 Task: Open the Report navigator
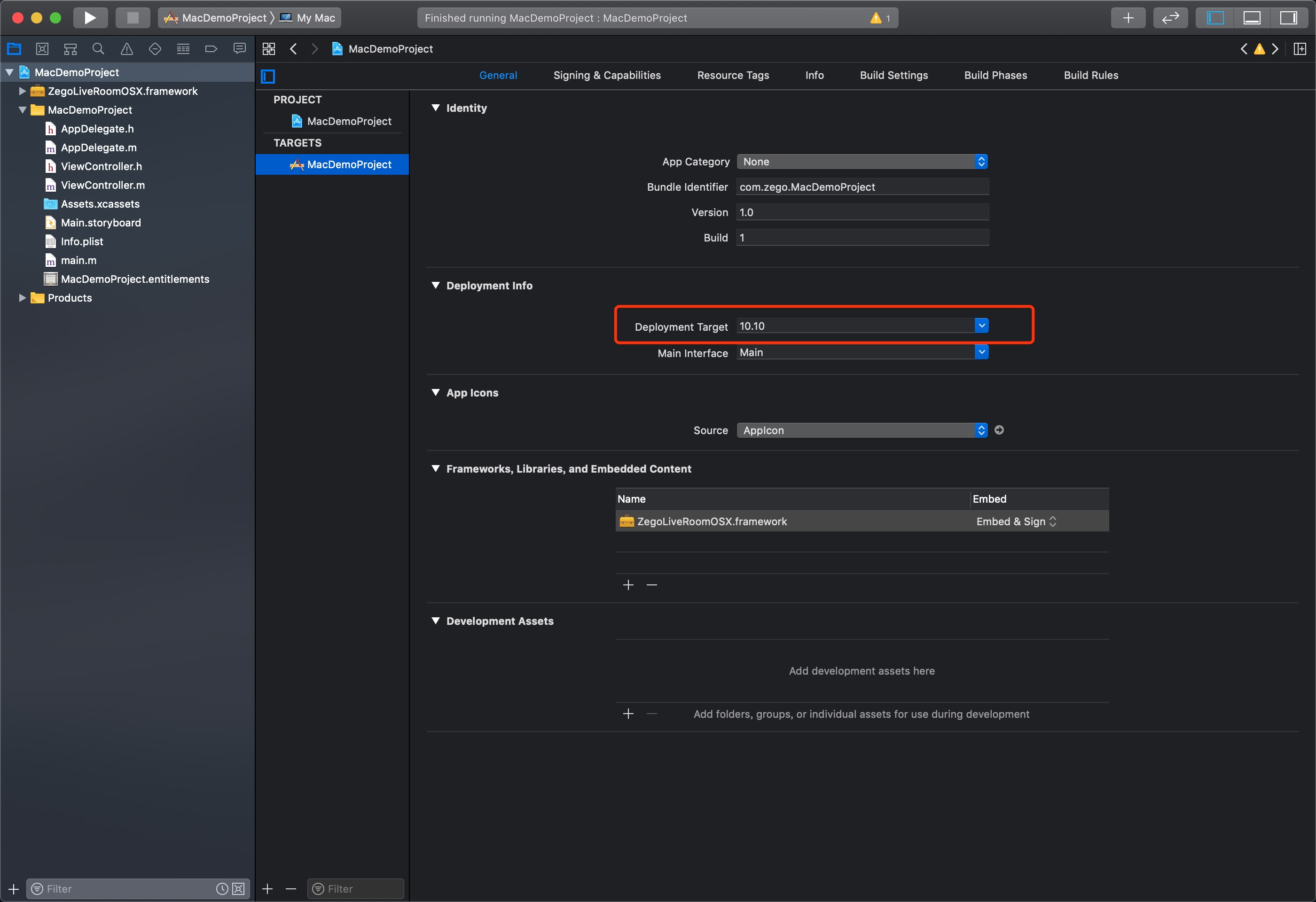[x=240, y=49]
